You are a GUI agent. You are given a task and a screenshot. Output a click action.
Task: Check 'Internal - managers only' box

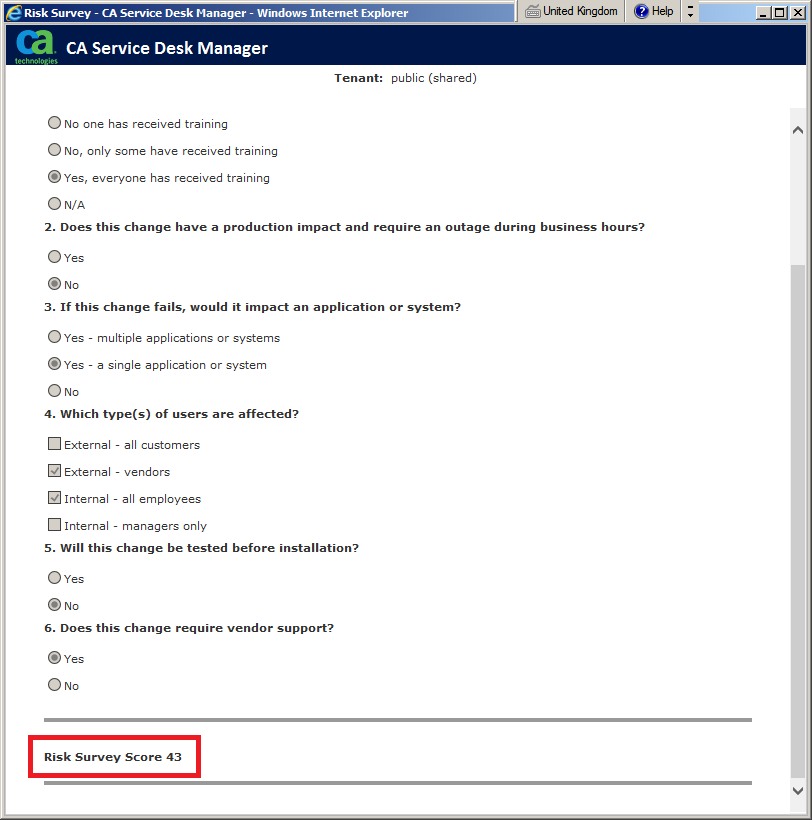[54, 525]
